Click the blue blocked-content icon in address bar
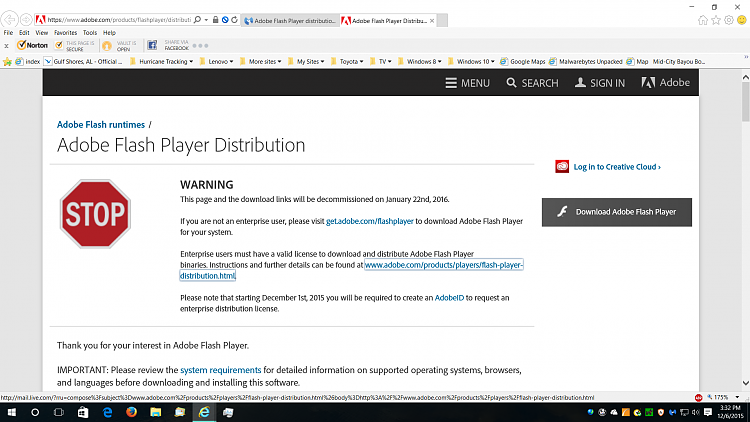Viewport: 750px width, 422px height. point(225,20)
